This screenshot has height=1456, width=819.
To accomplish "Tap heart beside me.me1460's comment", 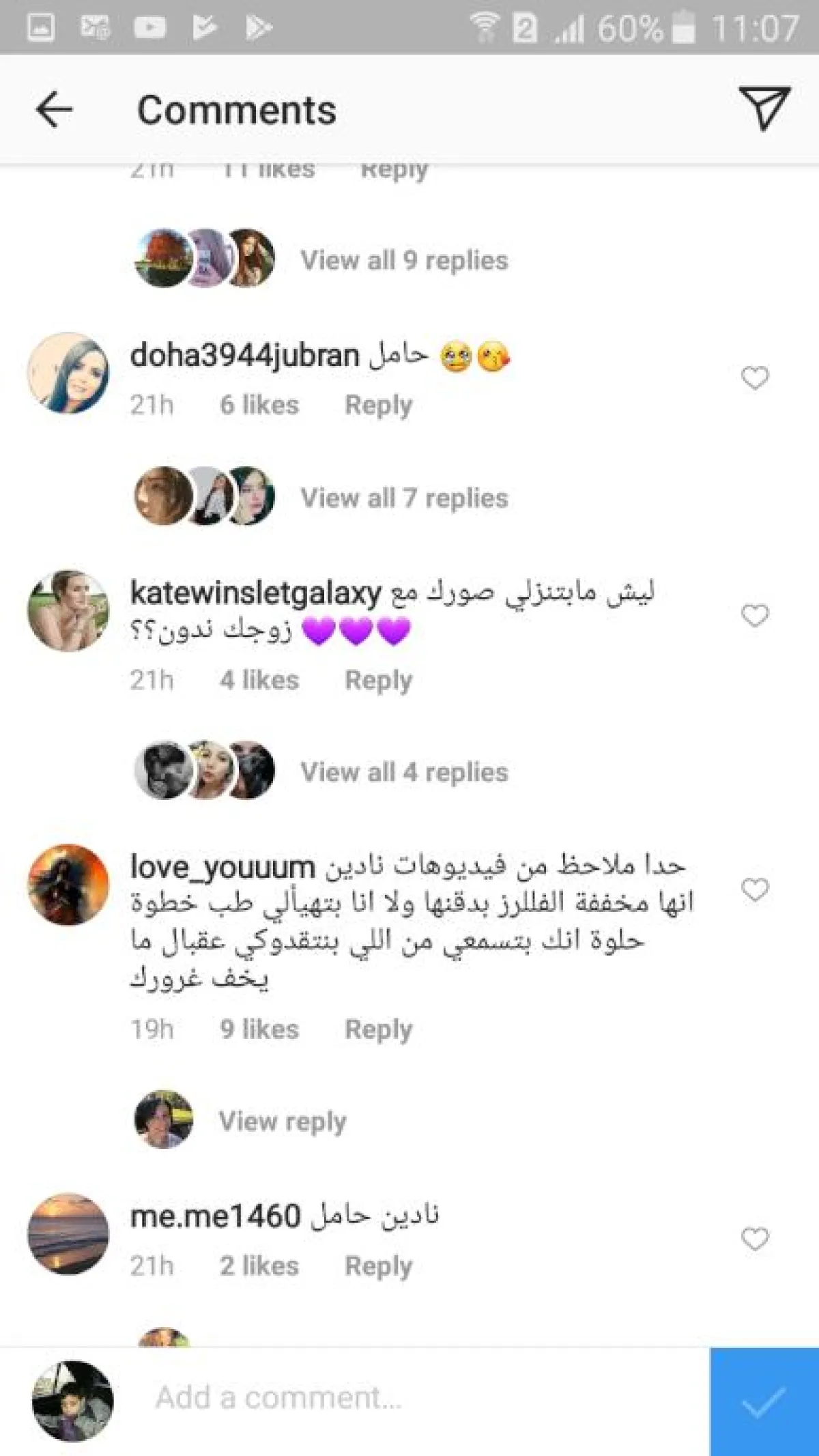I will 755,1238.
